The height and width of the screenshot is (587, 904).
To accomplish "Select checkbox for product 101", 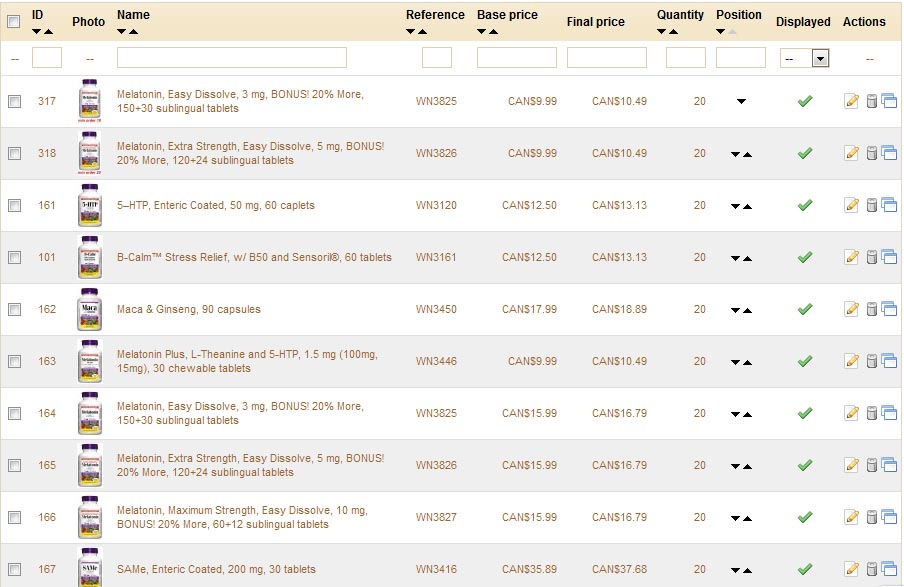I will [14, 257].
